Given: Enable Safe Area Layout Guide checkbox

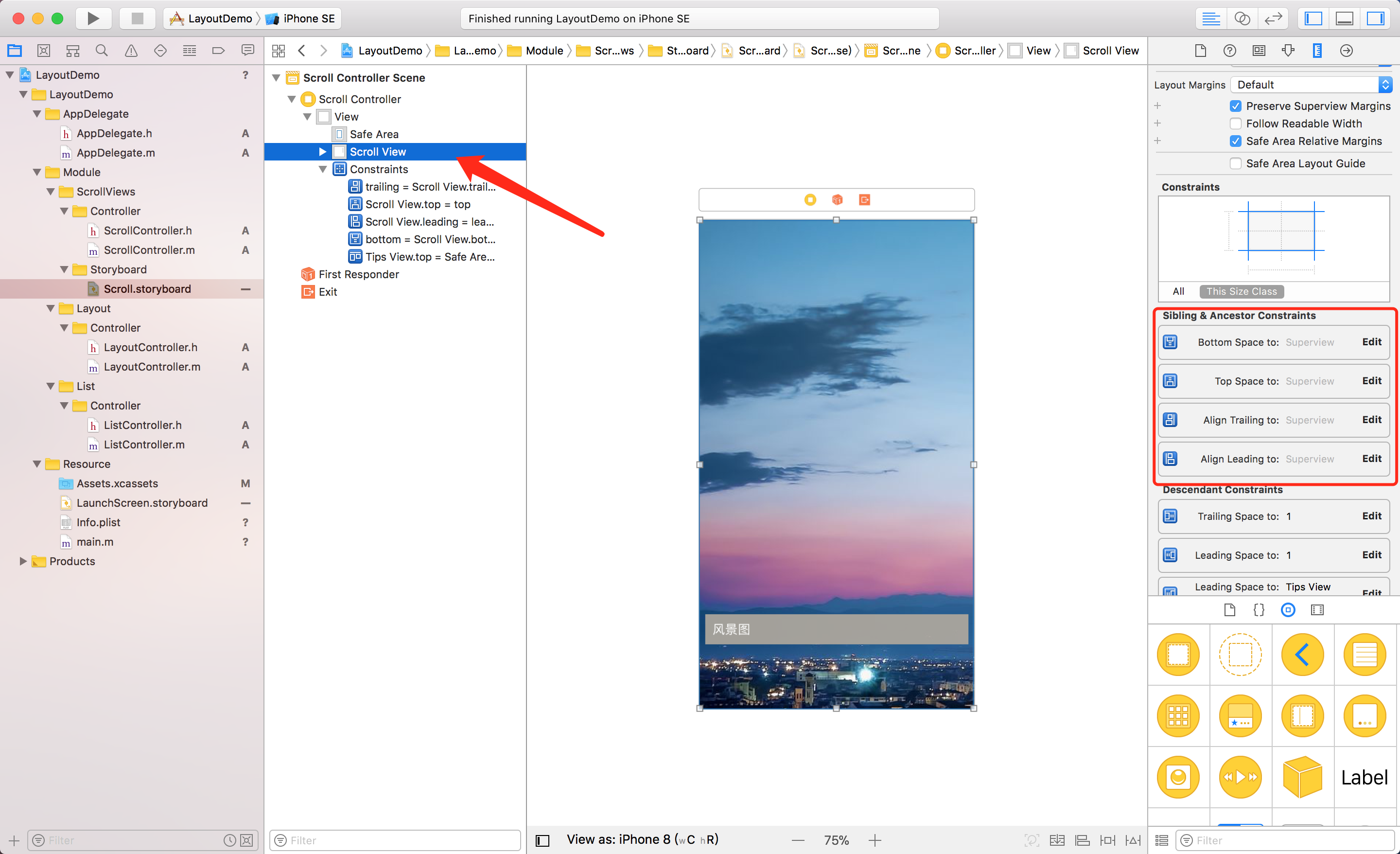Looking at the screenshot, I should coord(1235,163).
